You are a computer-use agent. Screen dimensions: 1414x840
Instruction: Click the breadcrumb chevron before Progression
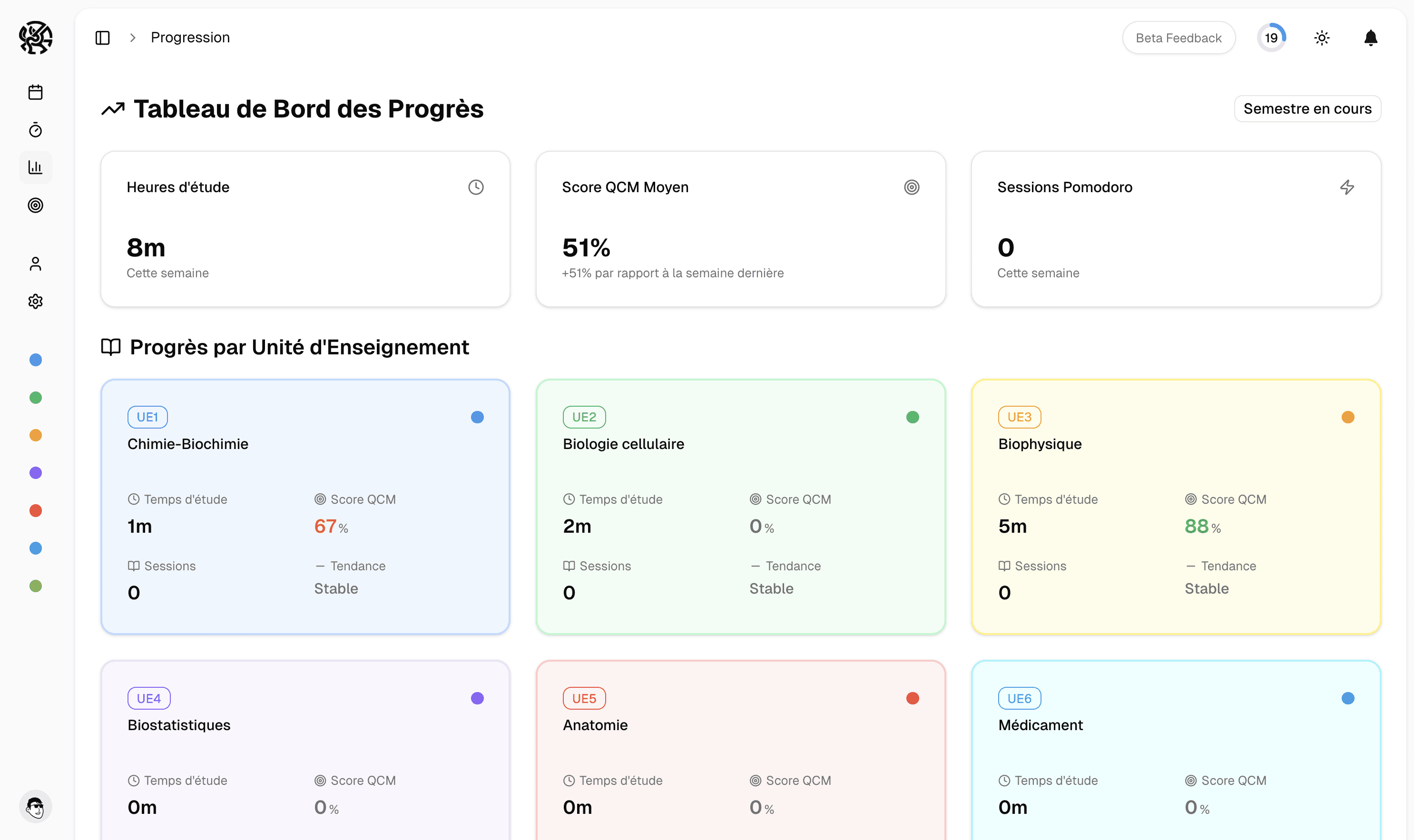pos(132,38)
